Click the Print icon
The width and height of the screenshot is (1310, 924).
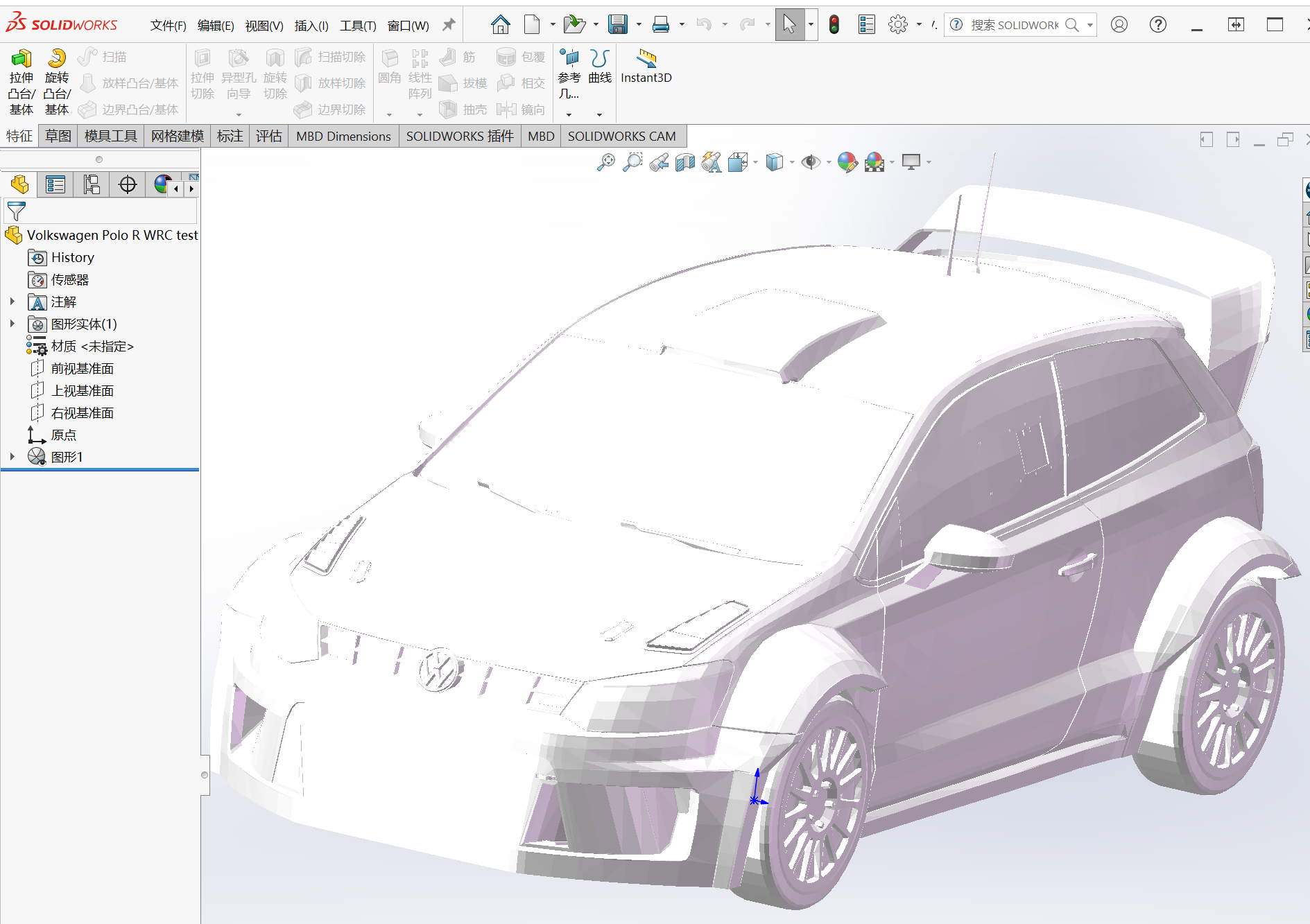[x=661, y=25]
